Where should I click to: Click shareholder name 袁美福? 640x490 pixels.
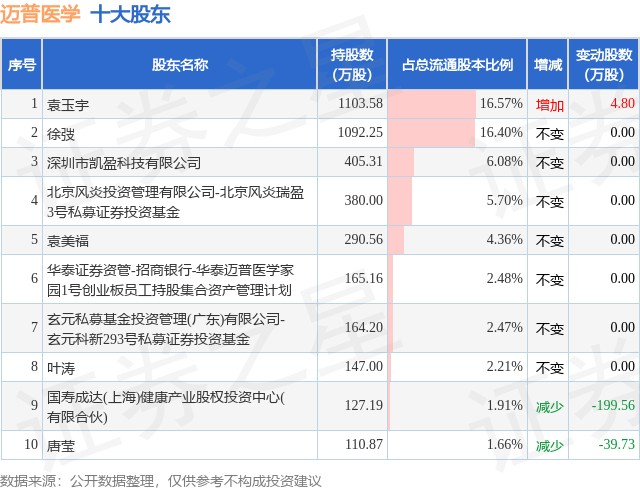tap(68, 240)
